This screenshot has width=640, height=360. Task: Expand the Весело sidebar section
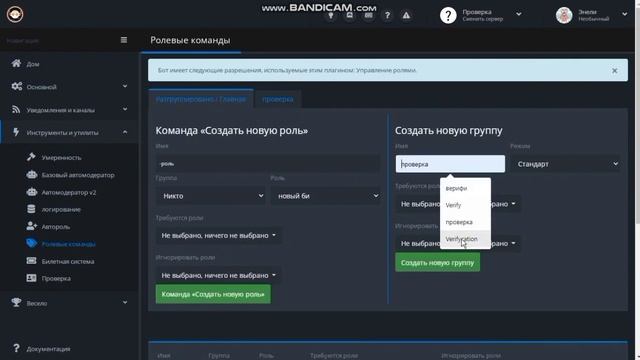click(x=69, y=303)
